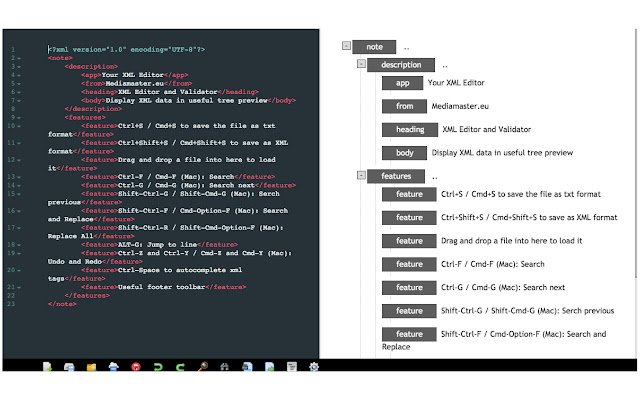640x400 pixels.
Task: Select the body tag box in tree
Action: point(404,153)
